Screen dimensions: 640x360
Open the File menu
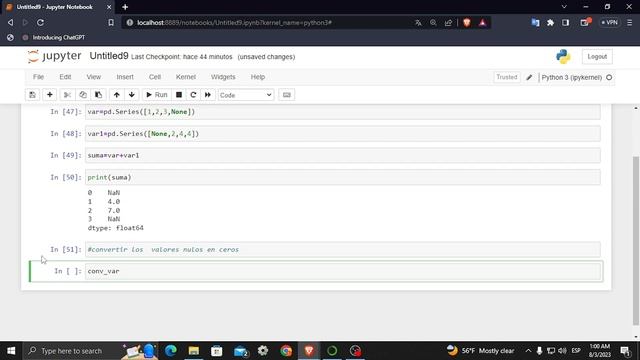[38, 77]
